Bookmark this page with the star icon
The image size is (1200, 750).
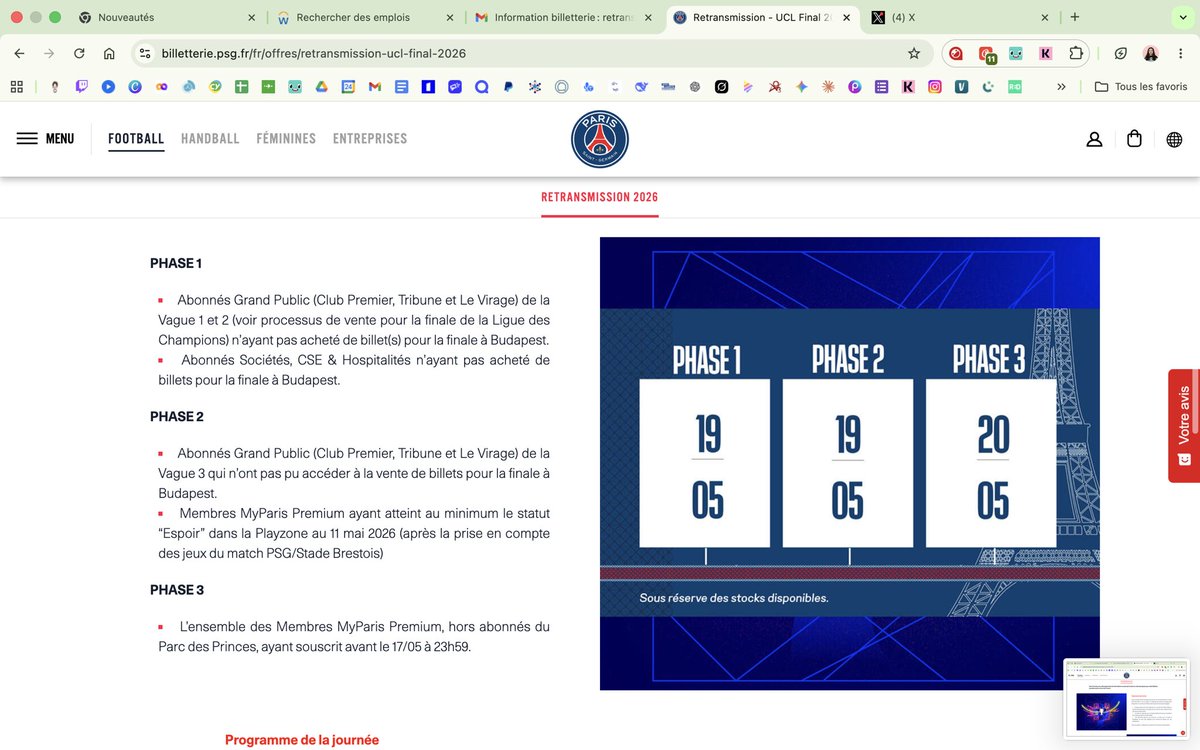click(x=913, y=53)
